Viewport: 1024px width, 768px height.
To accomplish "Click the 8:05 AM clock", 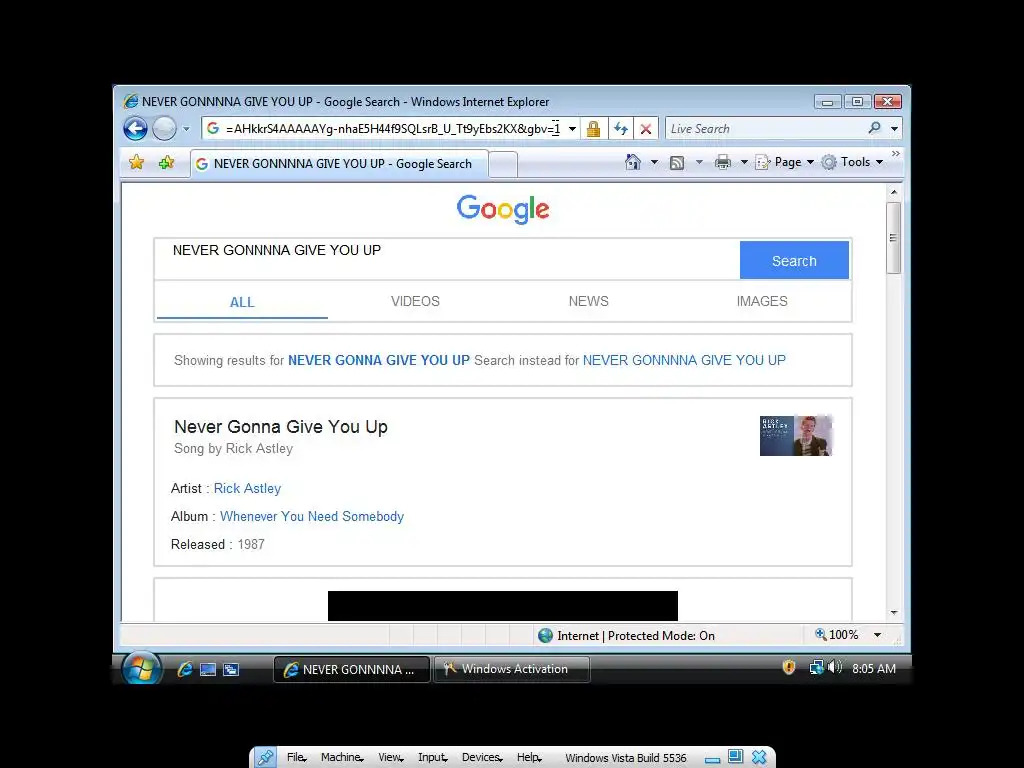I will 874,669.
